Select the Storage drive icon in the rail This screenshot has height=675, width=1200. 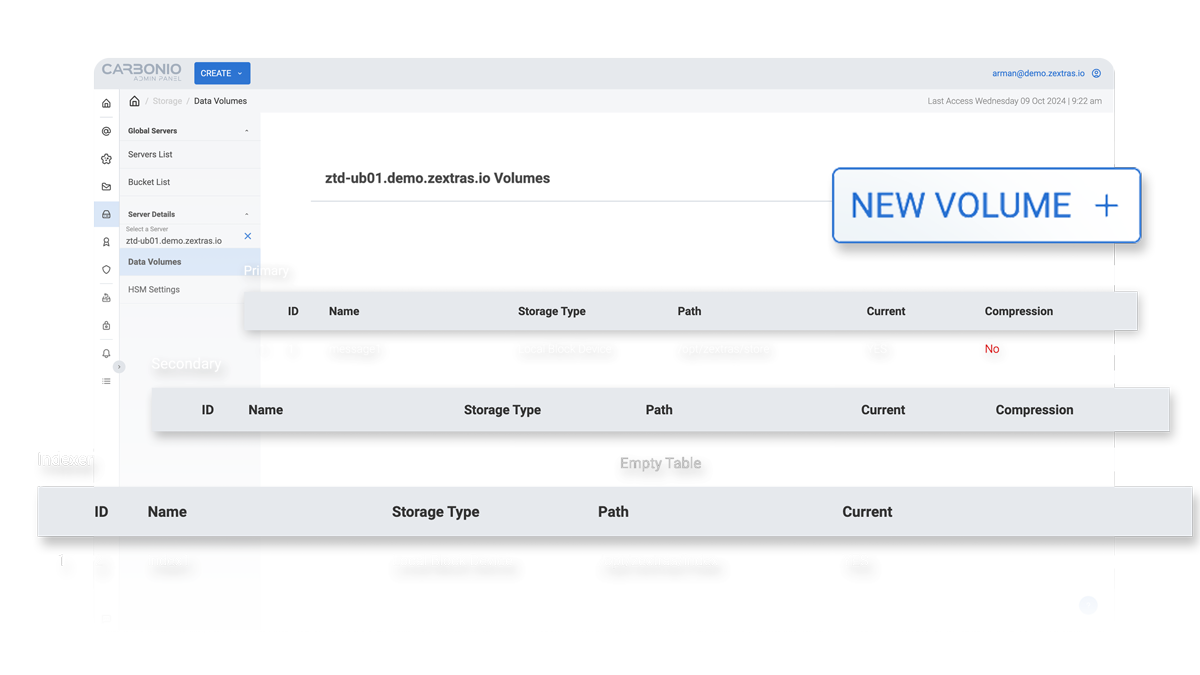coord(107,214)
